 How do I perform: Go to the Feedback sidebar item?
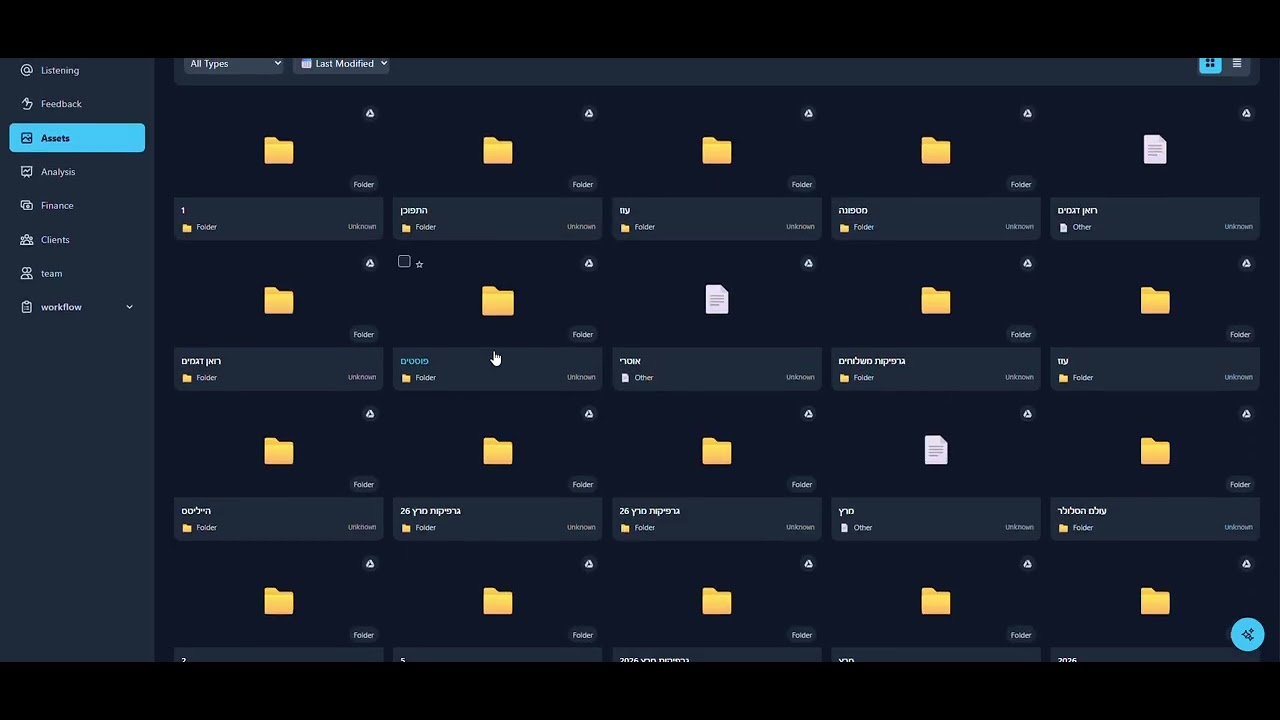click(x=77, y=104)
